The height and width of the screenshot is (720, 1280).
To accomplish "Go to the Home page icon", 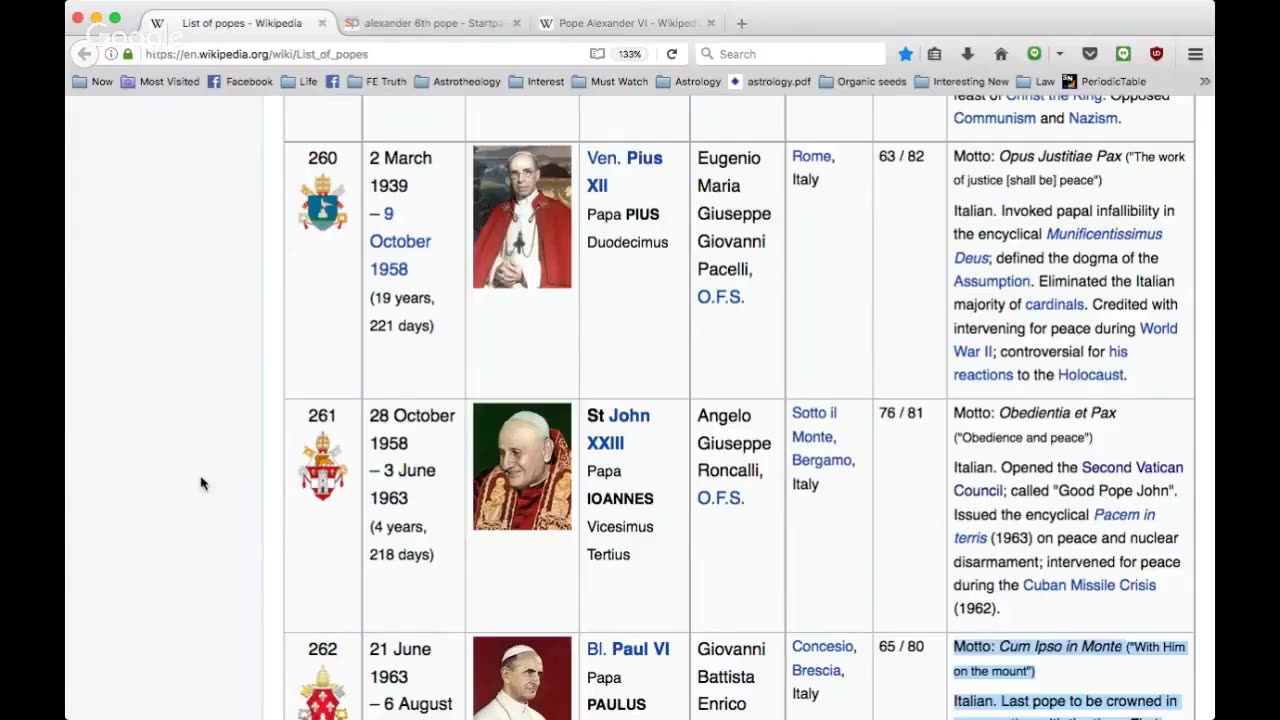I will point(1000,54).
